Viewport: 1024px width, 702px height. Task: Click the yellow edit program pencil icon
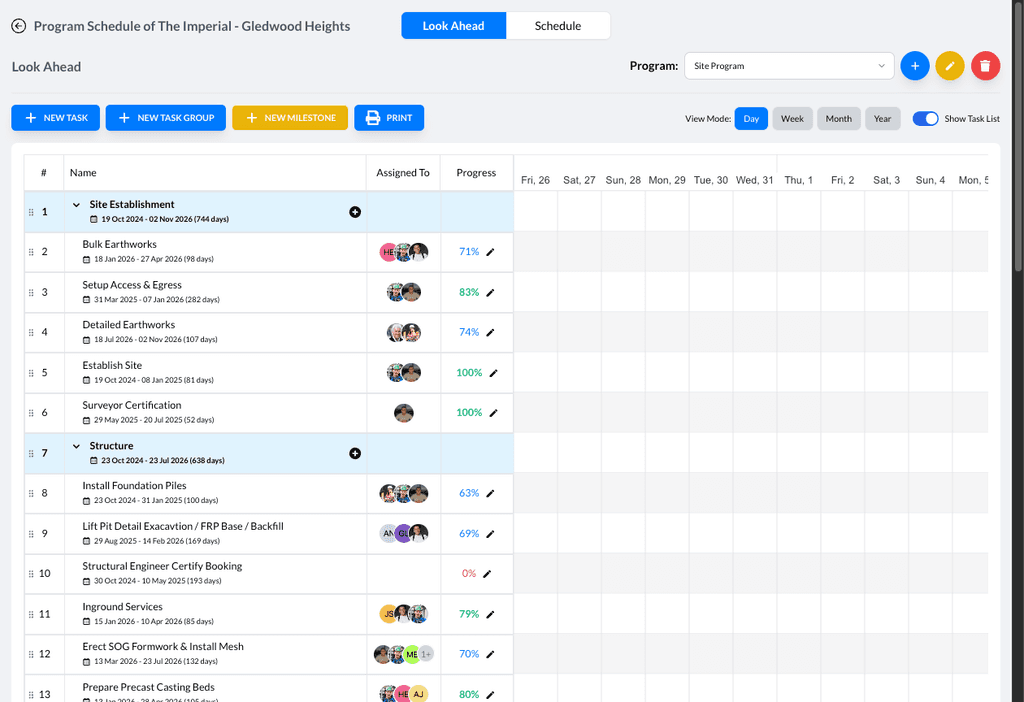pyautogui.click(x=950, y=65)
